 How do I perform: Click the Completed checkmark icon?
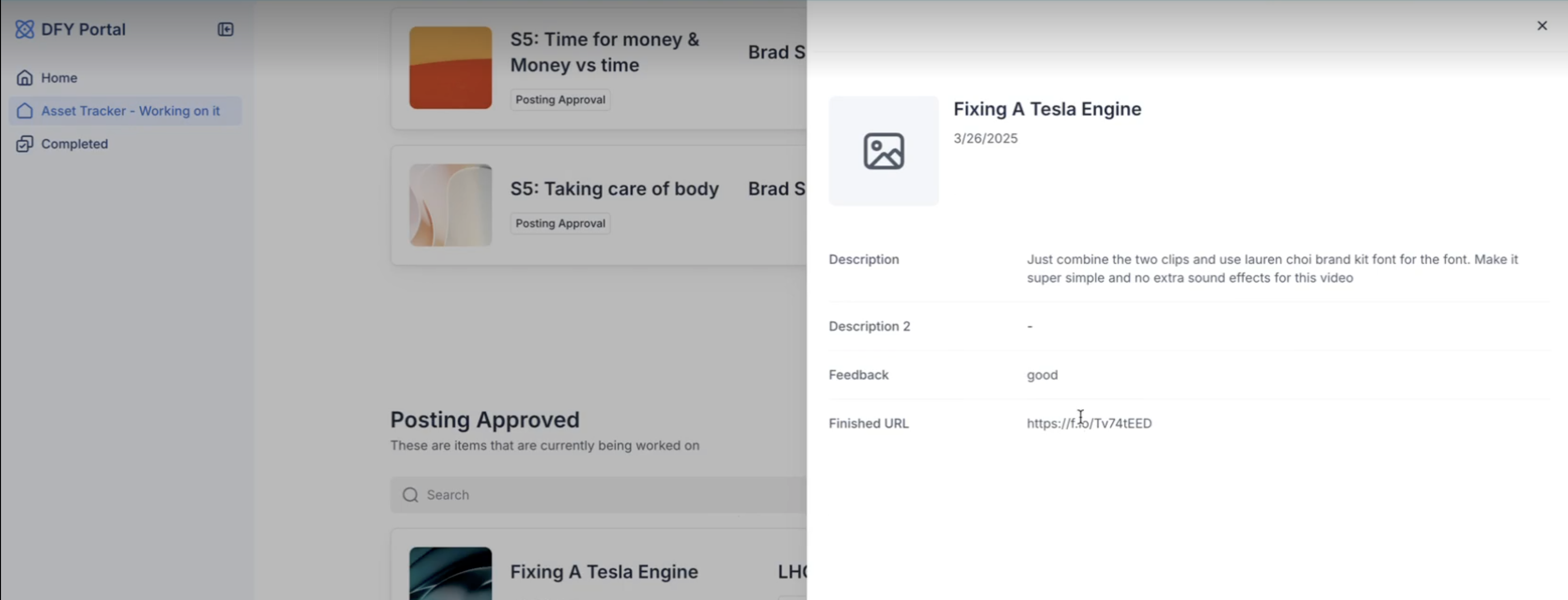coord(24,144)
